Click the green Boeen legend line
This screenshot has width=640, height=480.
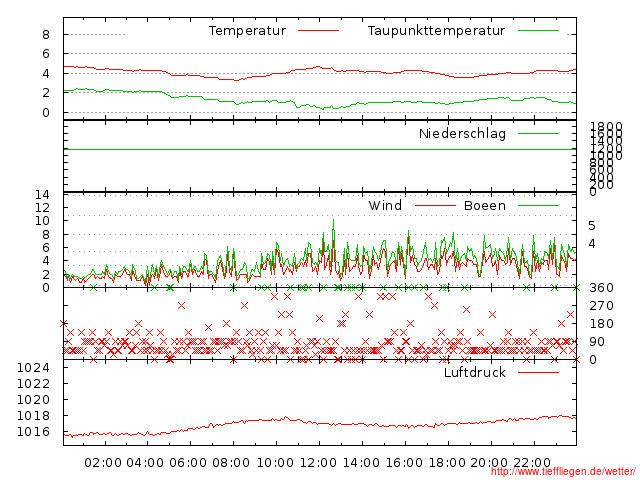[x=538, y=205]
